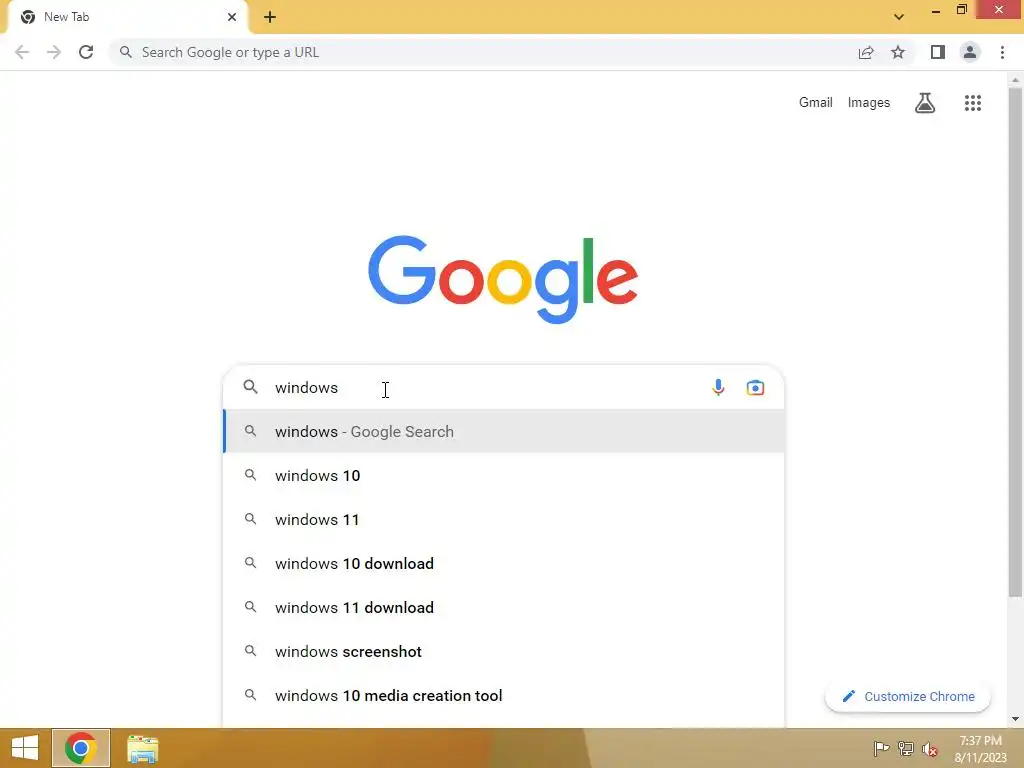
Task: Click the scrollbar up arrow
Action: point(1015,80)
